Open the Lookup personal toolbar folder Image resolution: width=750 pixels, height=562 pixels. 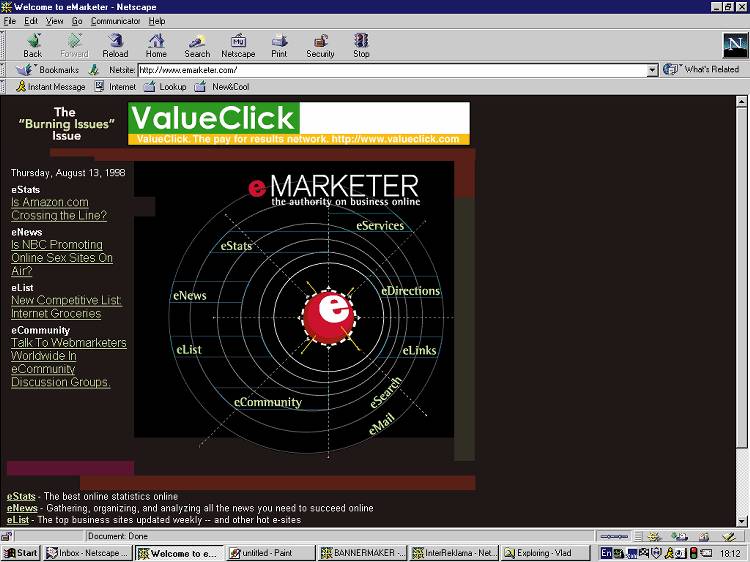pos(165,87)
